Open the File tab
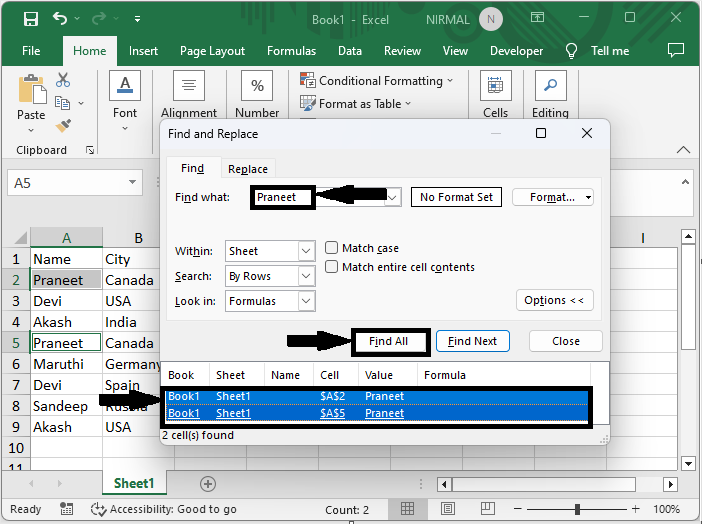Screen dimensions: 702x524 (31, 51)
